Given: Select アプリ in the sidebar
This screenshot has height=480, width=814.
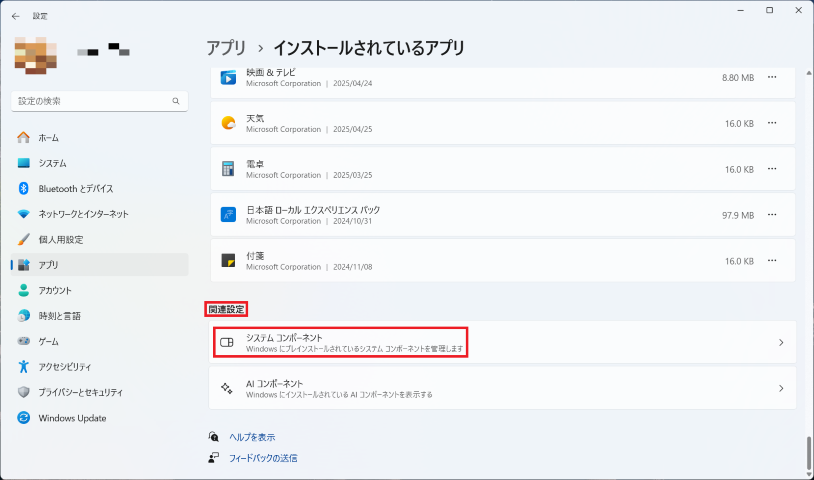Looking at the screenshot, I should point(99,265).
